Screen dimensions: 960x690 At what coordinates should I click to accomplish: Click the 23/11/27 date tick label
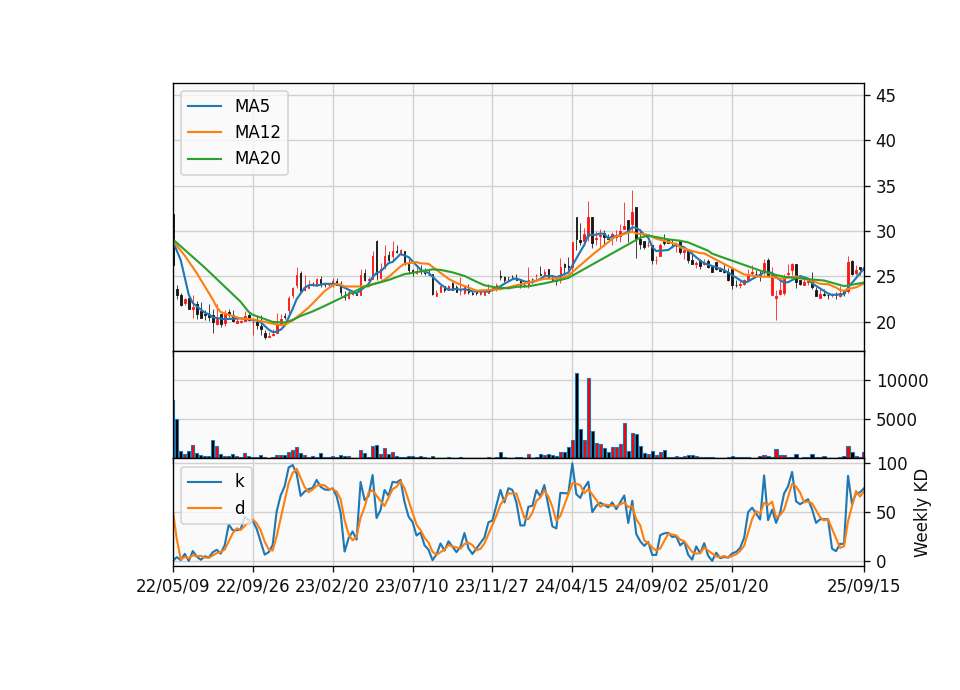point(492,586)
